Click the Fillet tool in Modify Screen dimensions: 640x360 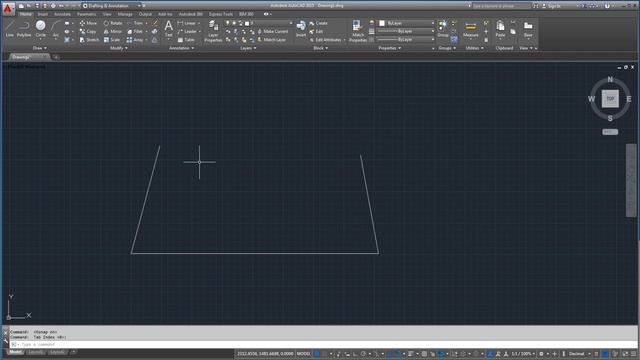[135, 31]
